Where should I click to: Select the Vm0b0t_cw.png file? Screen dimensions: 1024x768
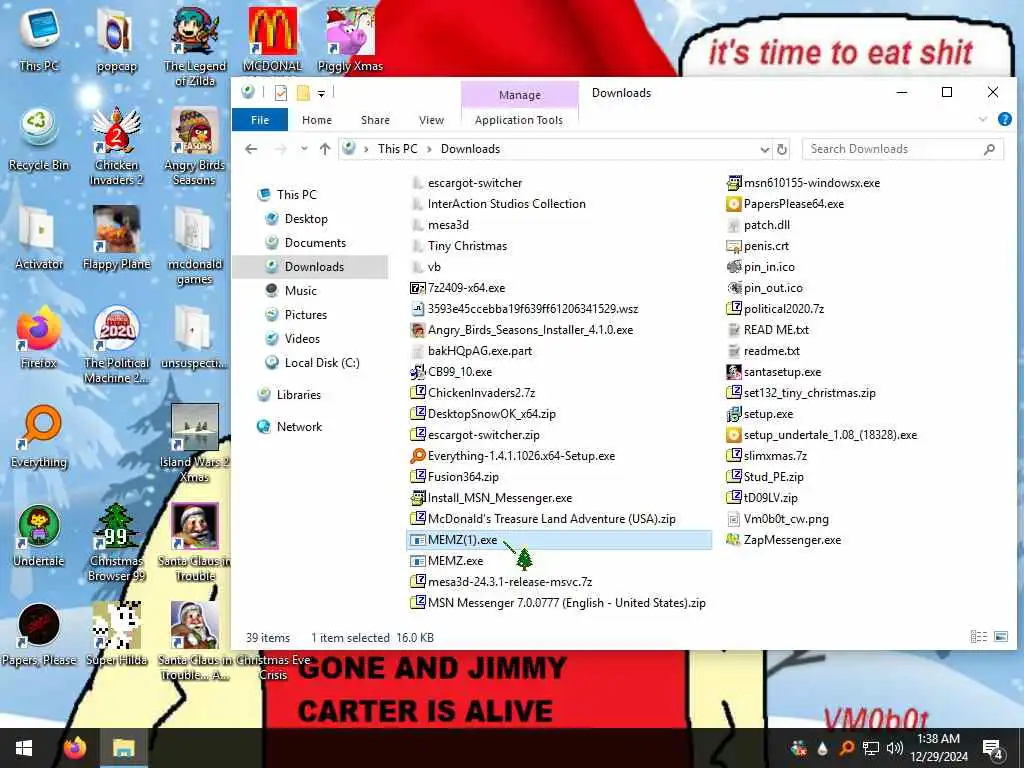click(x=786, y=519)
